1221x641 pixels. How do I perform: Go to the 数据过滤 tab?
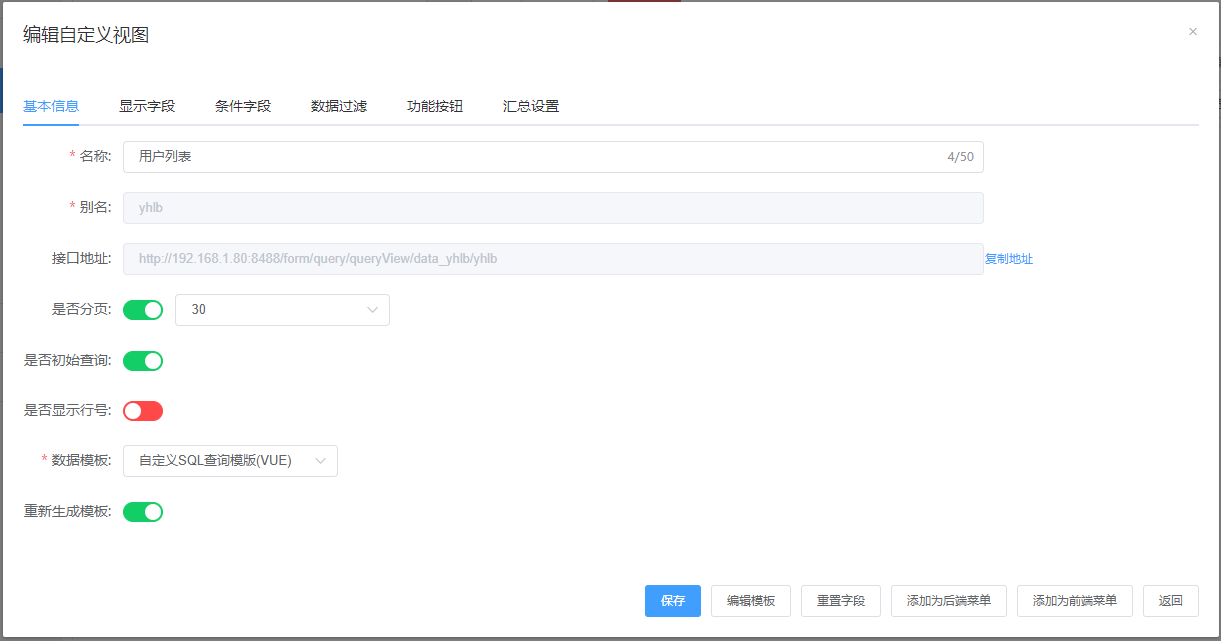[339, 106]
